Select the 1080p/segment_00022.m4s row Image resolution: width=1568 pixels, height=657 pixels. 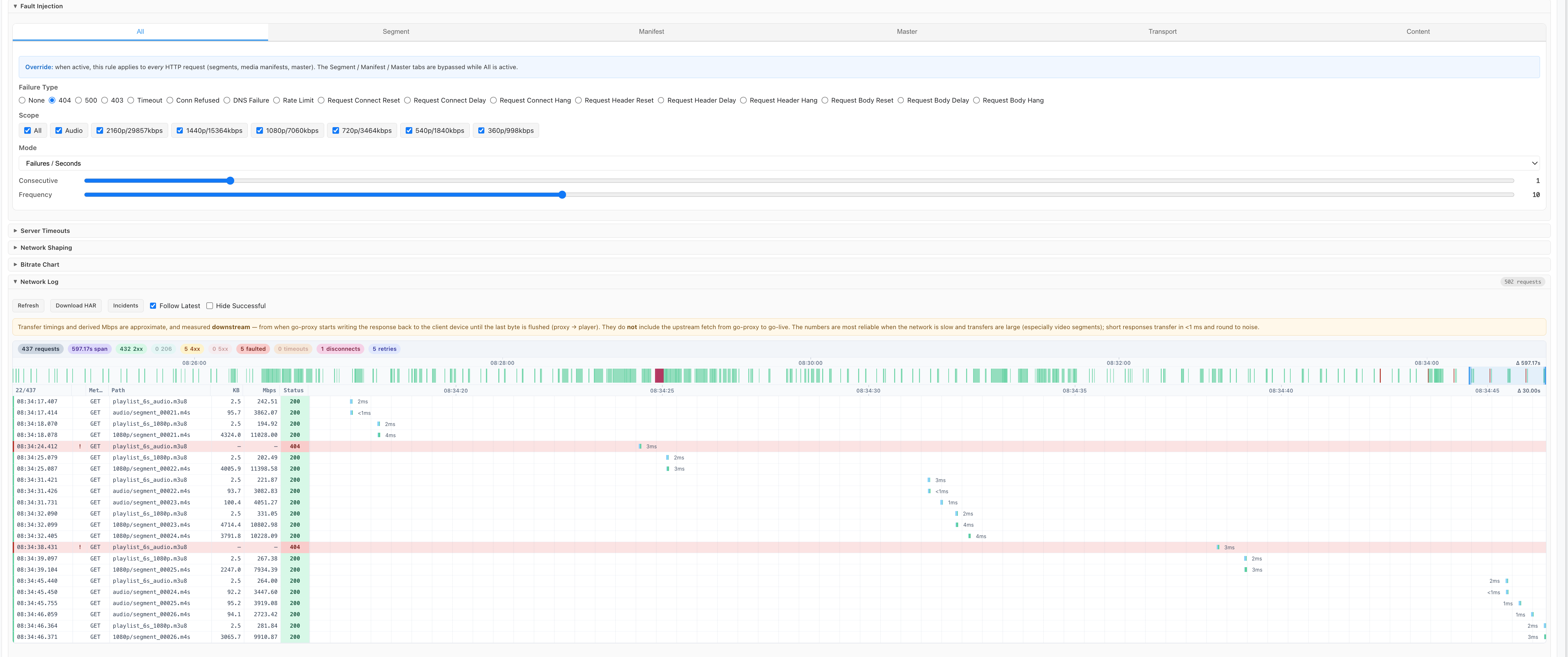point(779,469)
